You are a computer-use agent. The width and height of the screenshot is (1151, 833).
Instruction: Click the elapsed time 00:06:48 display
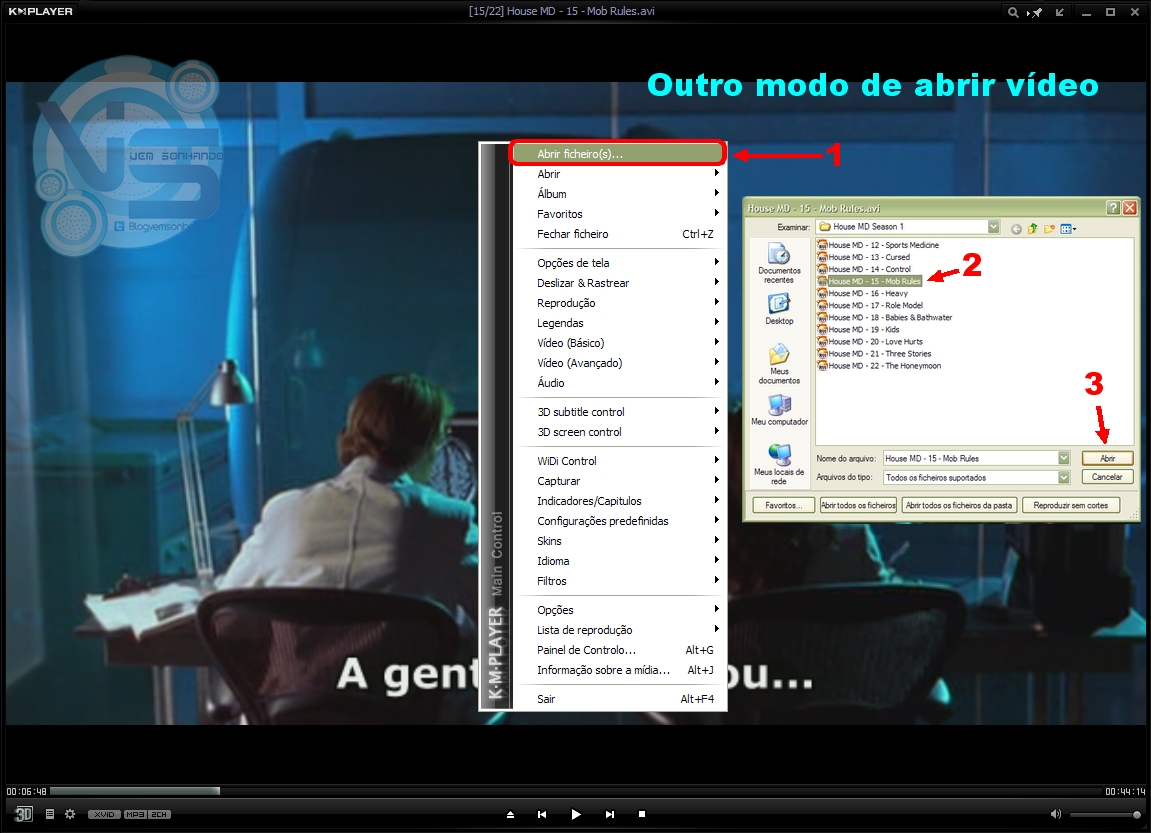point(26,792)
